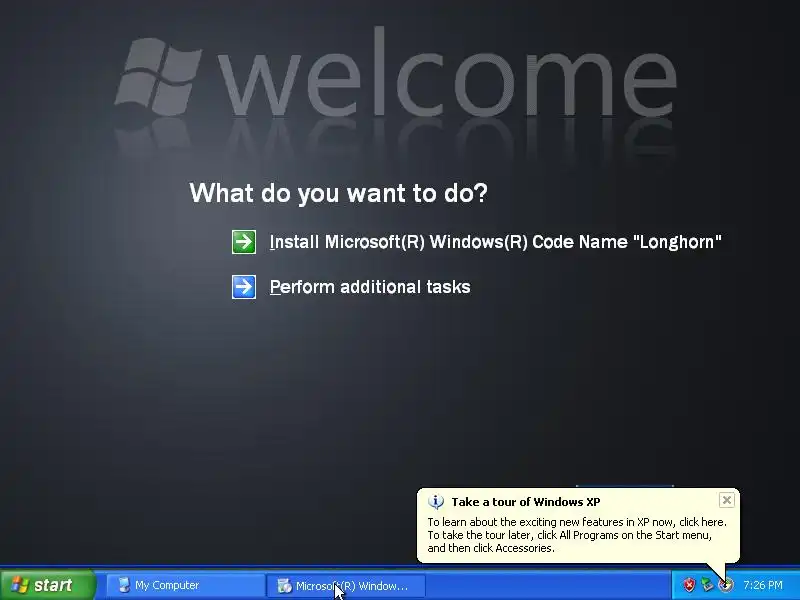Activate the Microsoft(R) Window... taskbar button

click(345, 585)
